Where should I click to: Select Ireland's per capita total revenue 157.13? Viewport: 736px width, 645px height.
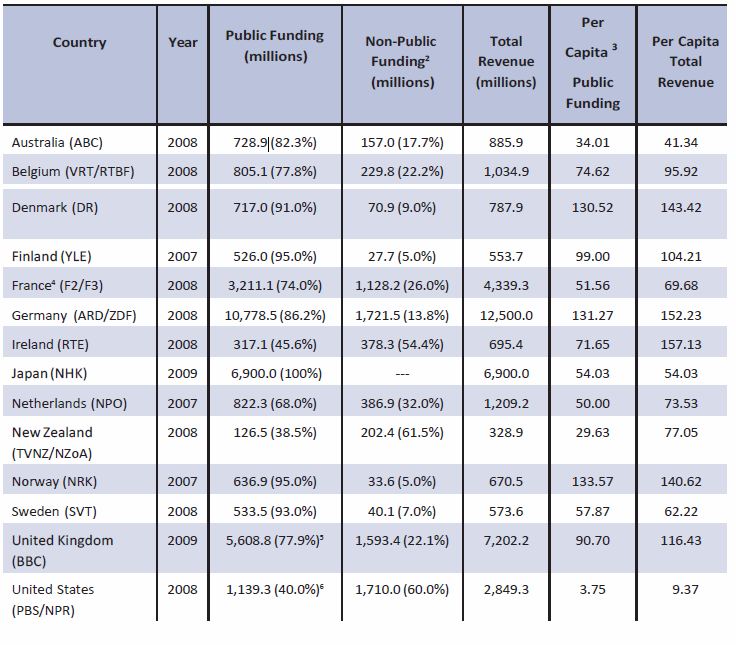[x=685, y=344]
